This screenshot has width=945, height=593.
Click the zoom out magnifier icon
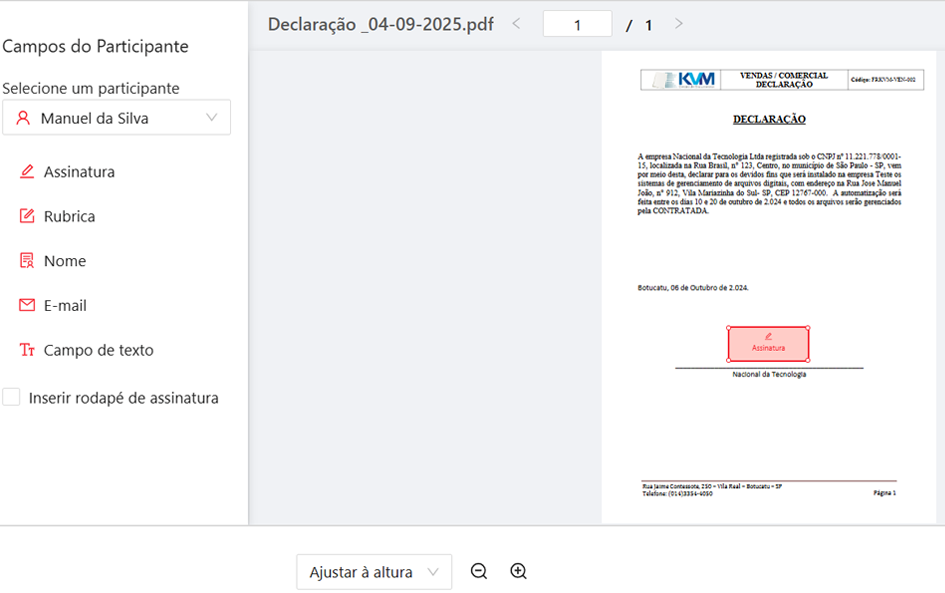(x=479, y=571)
